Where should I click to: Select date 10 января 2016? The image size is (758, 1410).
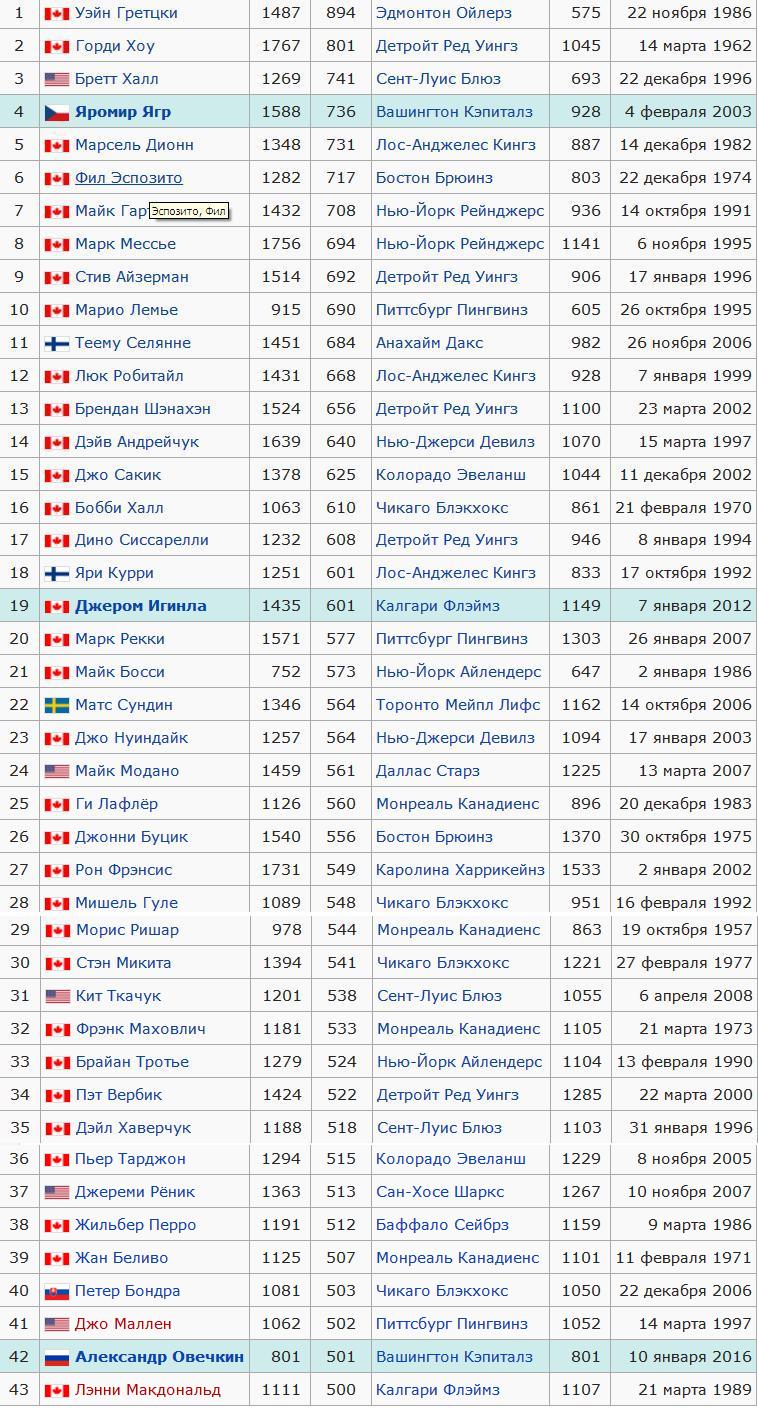tap(690, 1357)
